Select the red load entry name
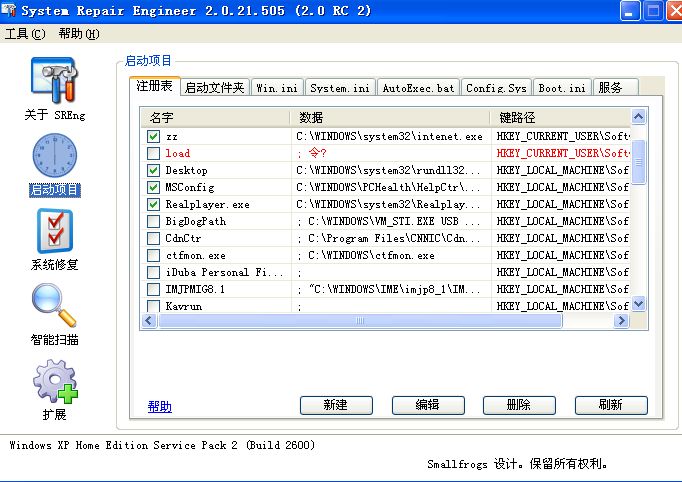The height and width of the screenshot is (482, 682). [x=177, y=153]
